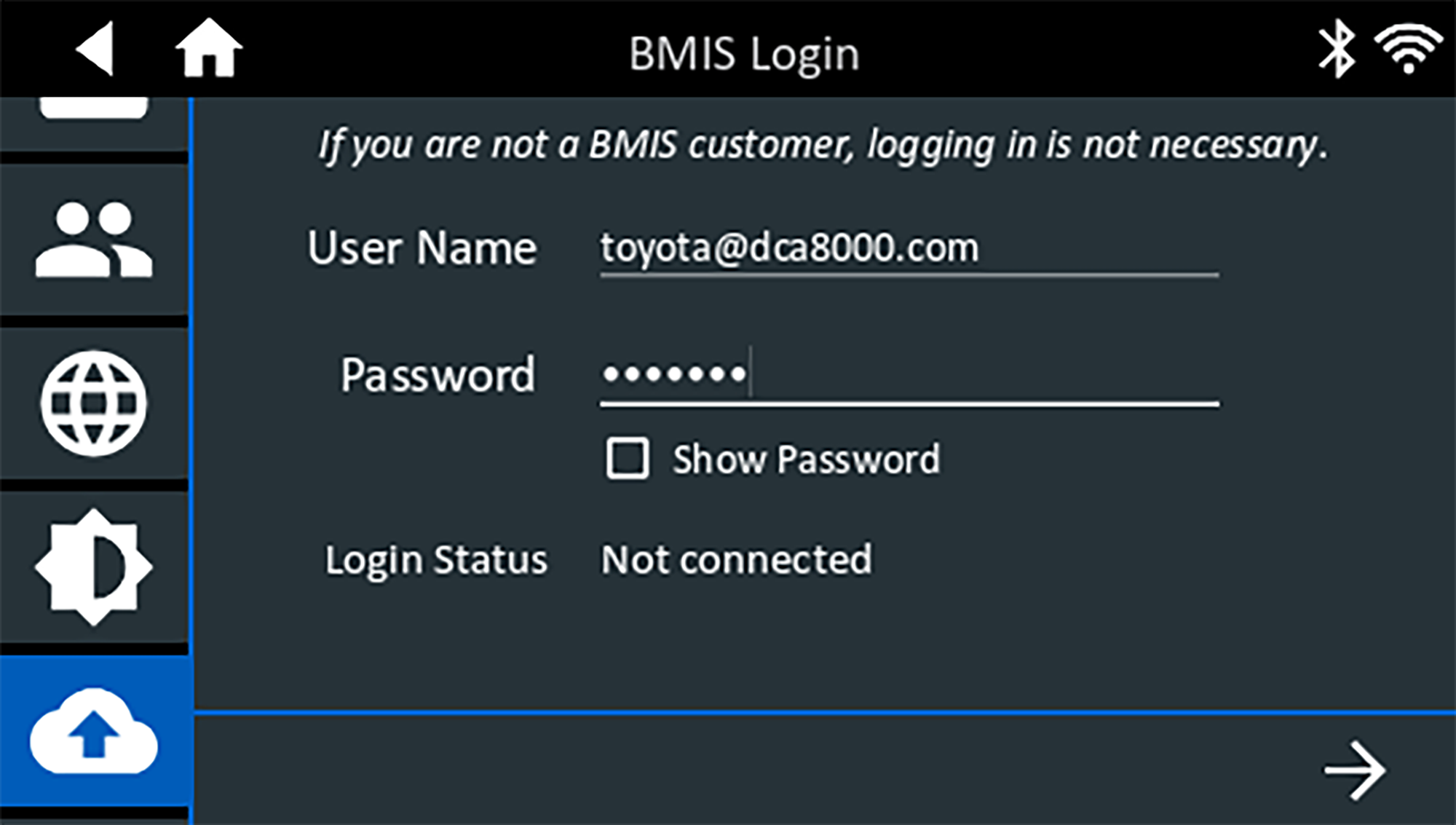Focus the Password input field

tap(909, 375)
